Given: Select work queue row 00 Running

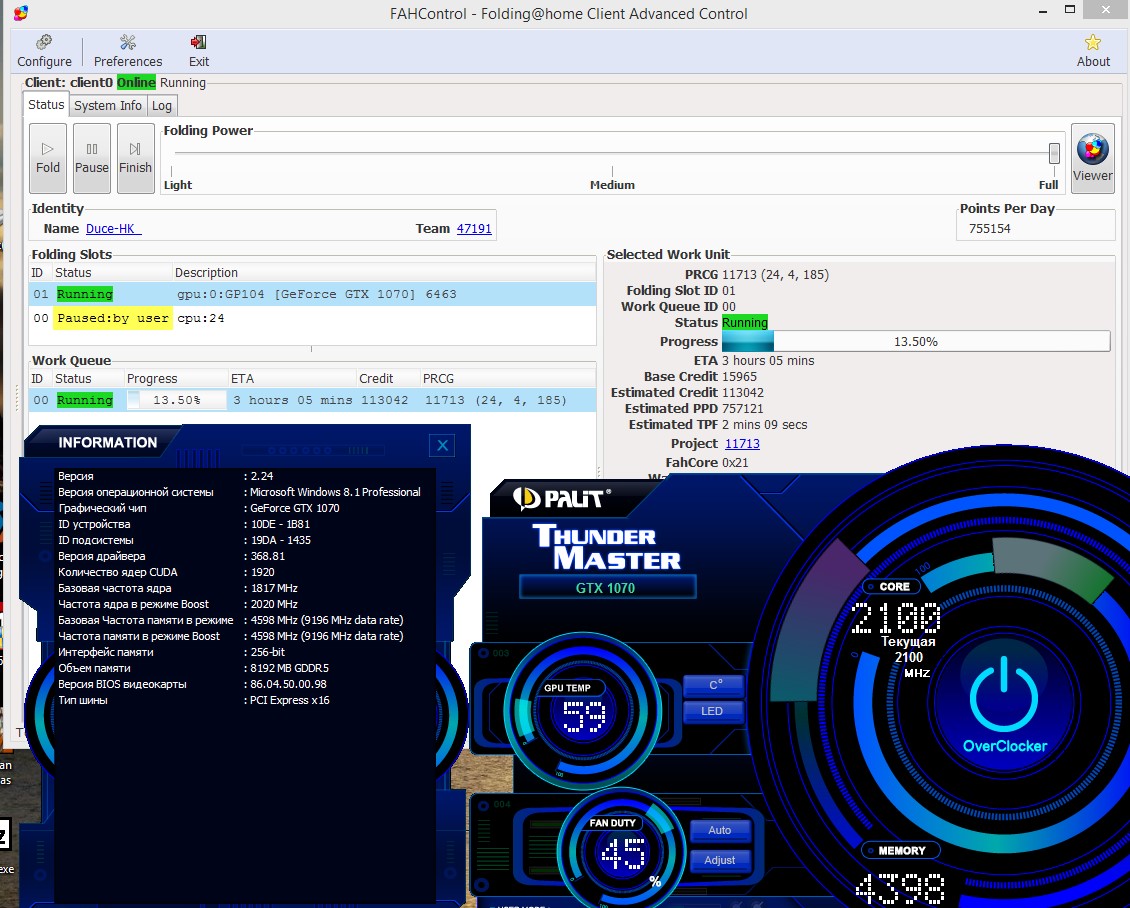Looking at the screenshot, I should pyautogui.click(x=312, y=400).
